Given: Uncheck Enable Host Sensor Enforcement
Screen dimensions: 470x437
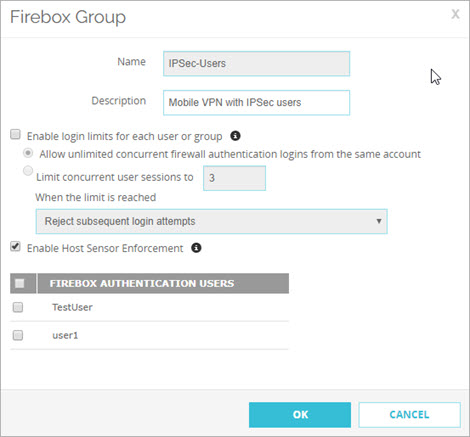Looking at the screenshot, I should click(15, 247).
